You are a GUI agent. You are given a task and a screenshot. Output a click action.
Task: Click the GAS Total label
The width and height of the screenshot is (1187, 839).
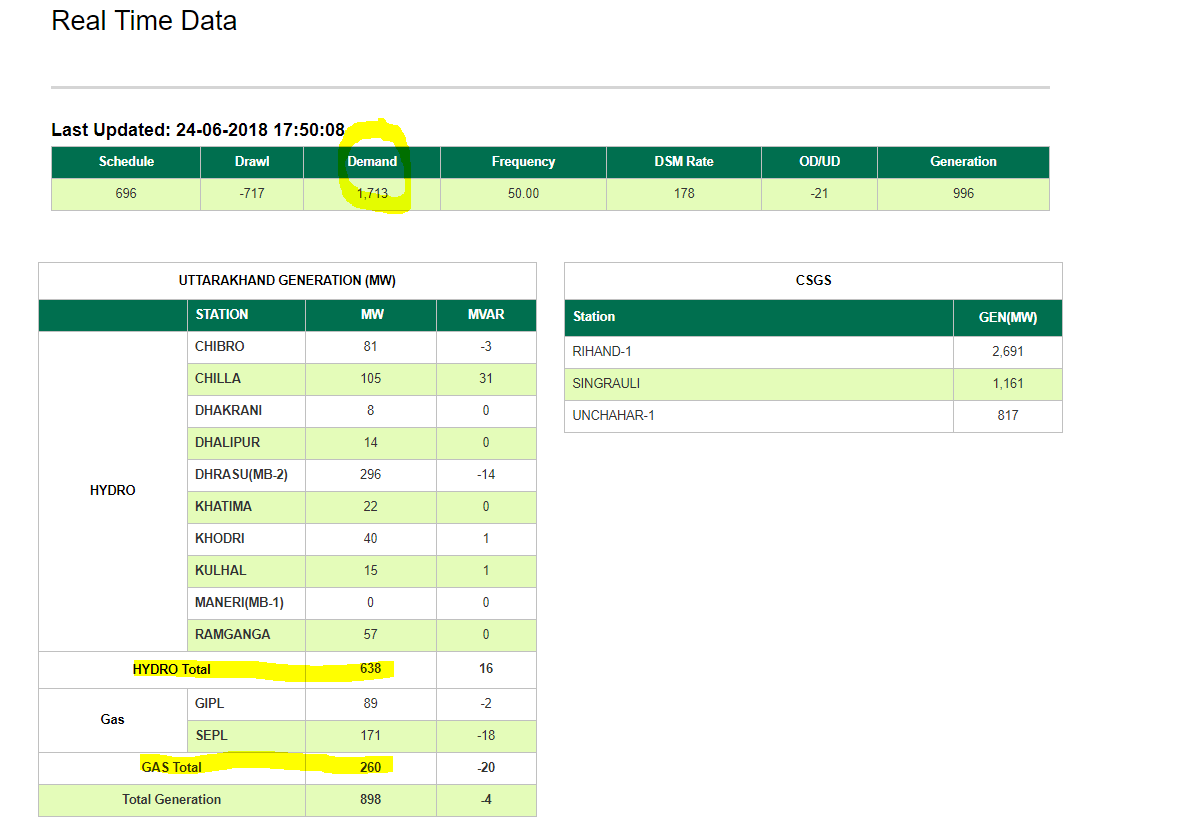tap(172, 768)
